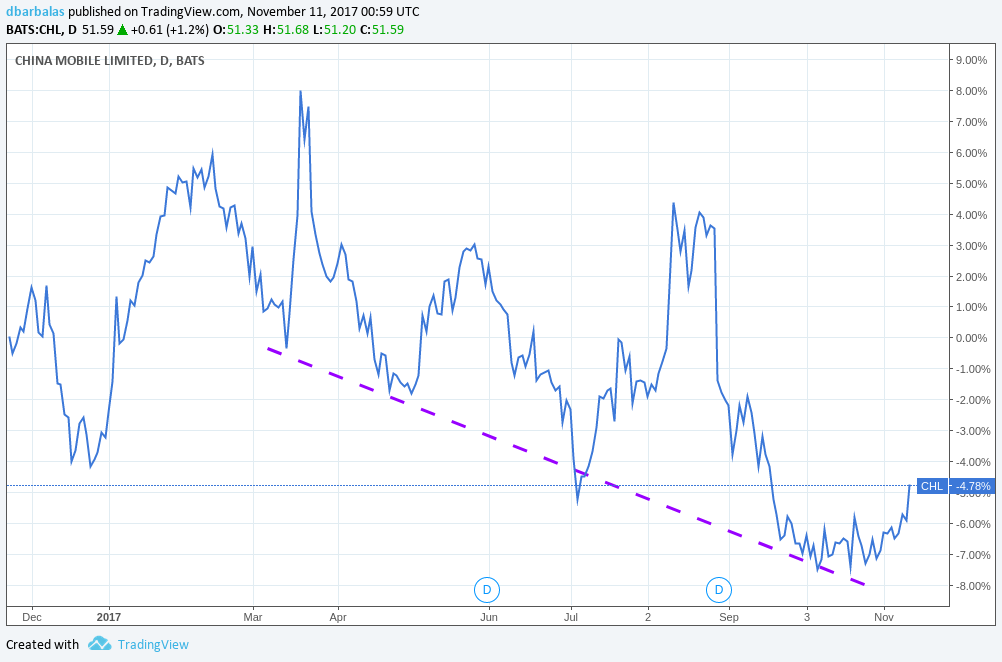Open the dbarbalas author profile link
This screenshot has width=1002, height=662.
[x=35, y=12]
